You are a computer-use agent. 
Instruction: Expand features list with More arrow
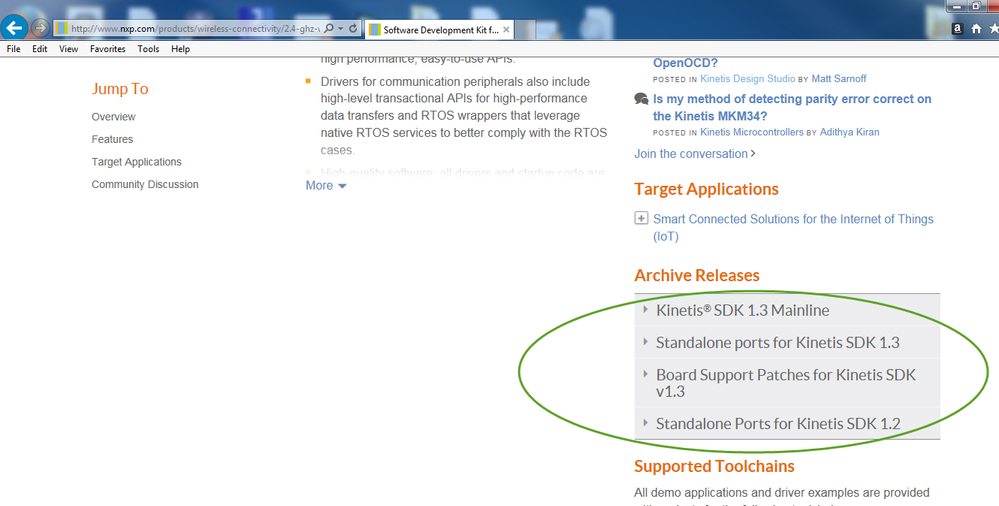326,185
